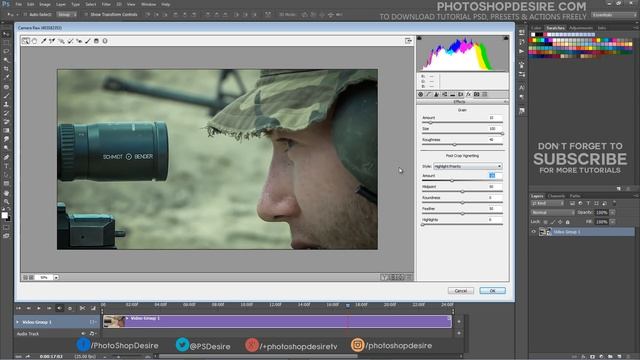Select the Camera Raw Hand tool
Image resolution: width=640 pixels, height=360 pixels.
[x=35, y=41]
